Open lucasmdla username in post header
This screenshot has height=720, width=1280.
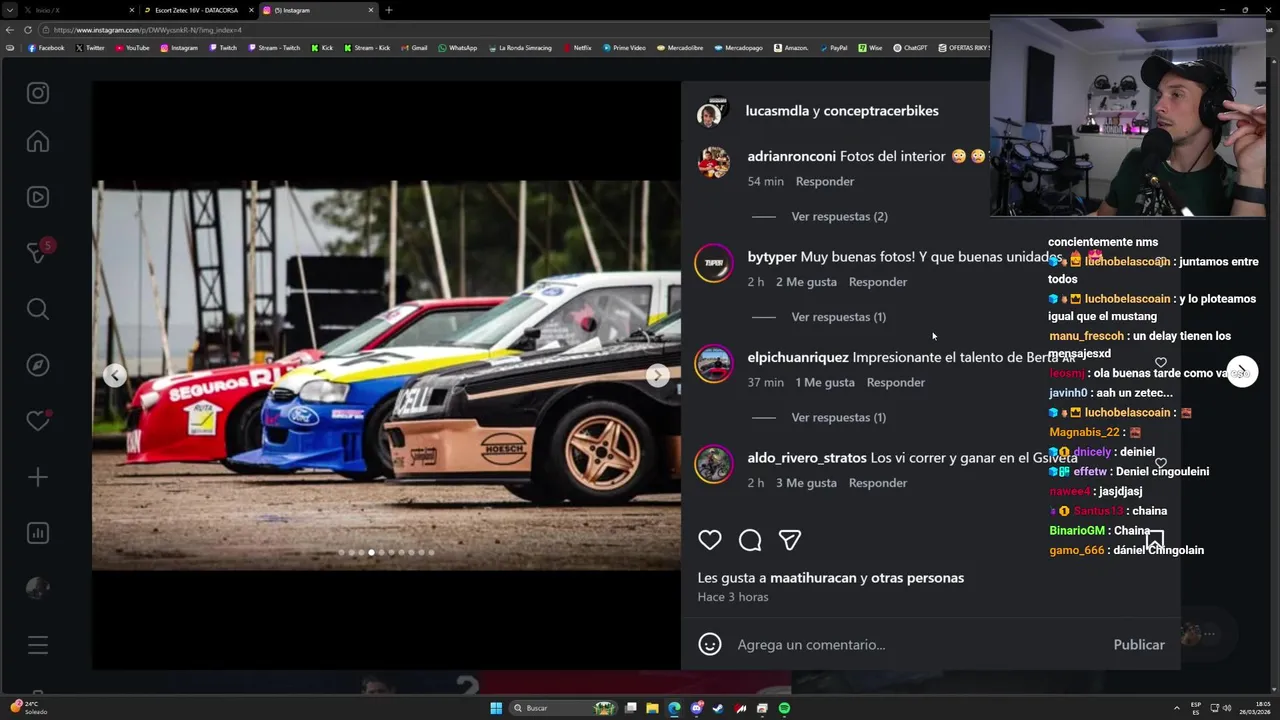777,111
